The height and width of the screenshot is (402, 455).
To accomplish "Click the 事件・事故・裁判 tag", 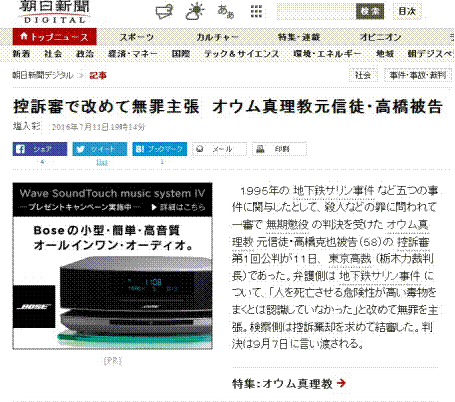I will pos(418,75).
